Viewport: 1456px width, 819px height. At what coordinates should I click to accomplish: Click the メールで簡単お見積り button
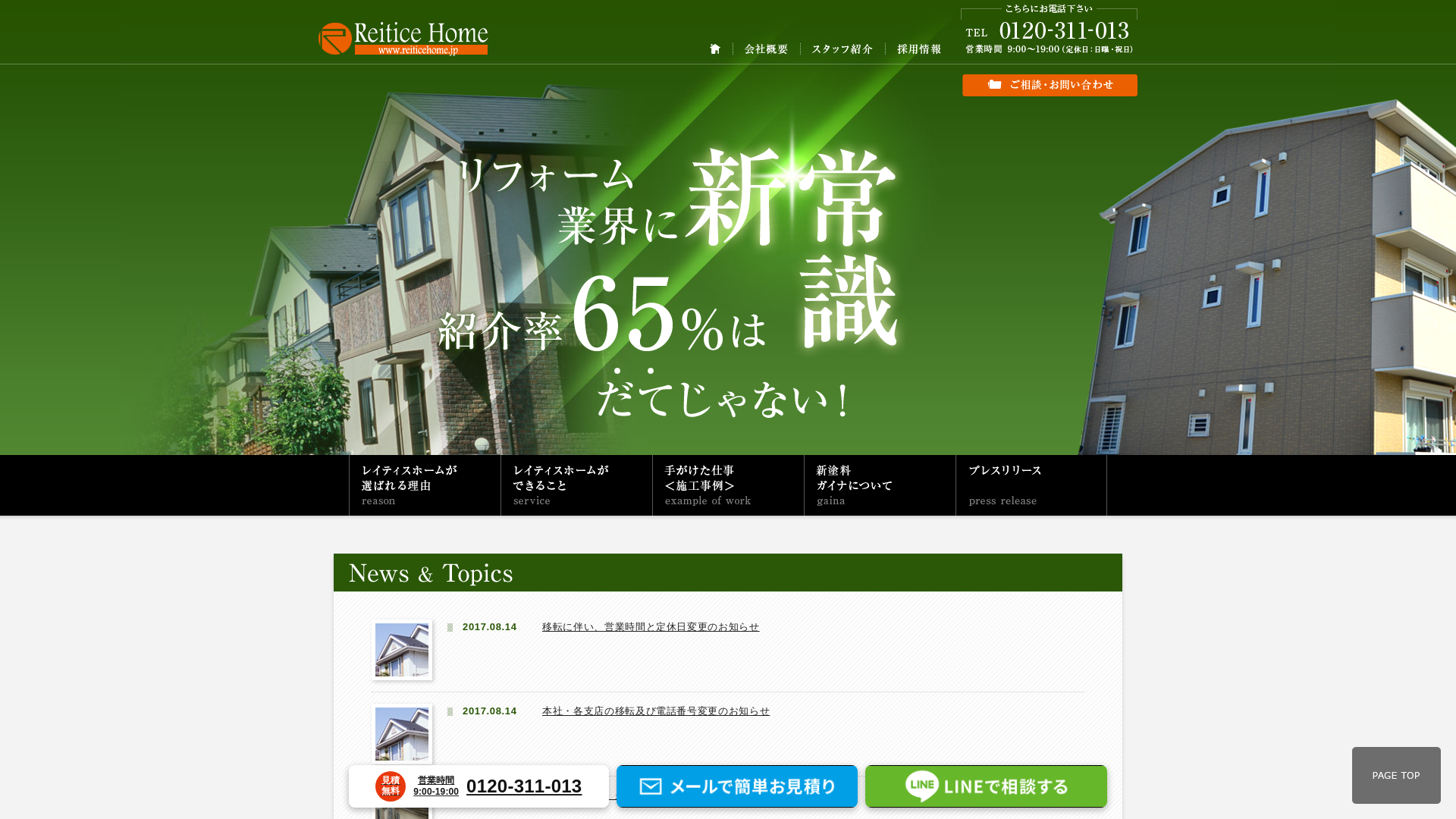point(737,786)
